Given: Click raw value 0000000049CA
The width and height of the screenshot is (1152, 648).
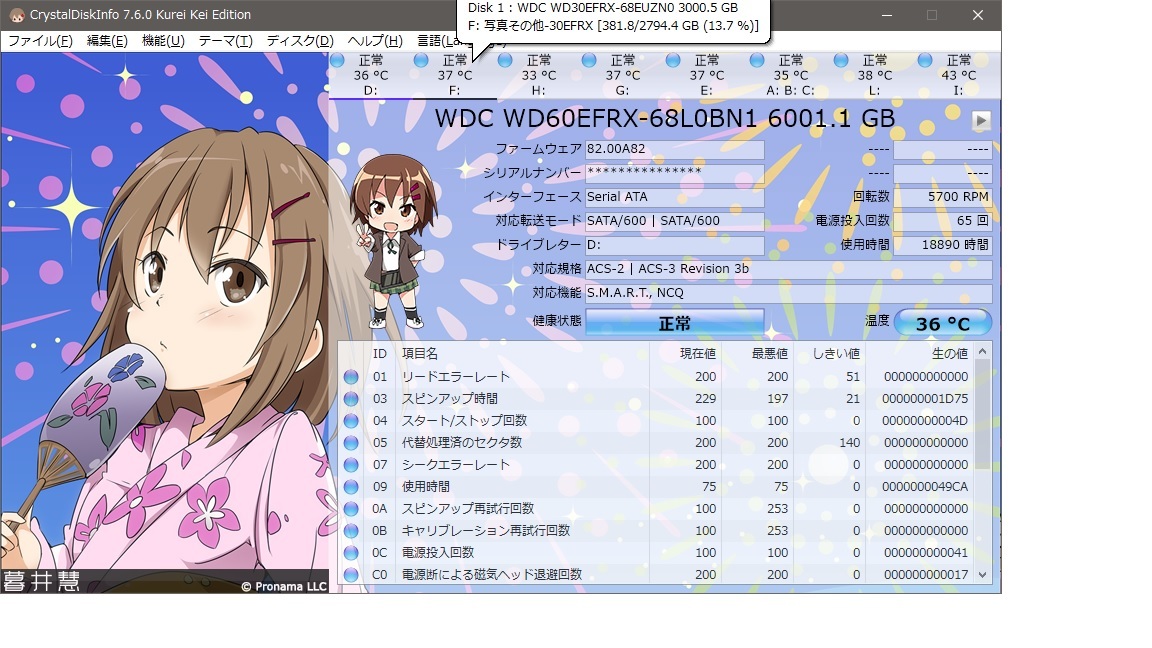Looking at the screenshot, I should (925, 487).
